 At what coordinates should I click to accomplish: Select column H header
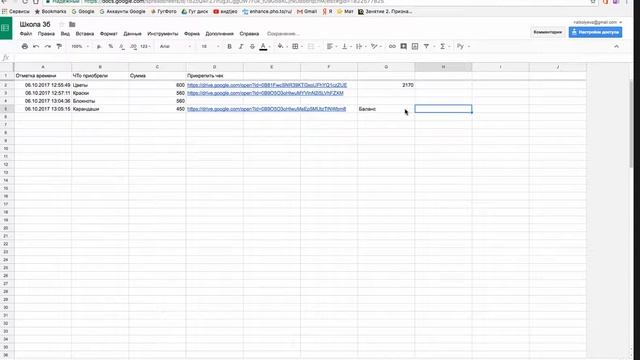point(443,67)
